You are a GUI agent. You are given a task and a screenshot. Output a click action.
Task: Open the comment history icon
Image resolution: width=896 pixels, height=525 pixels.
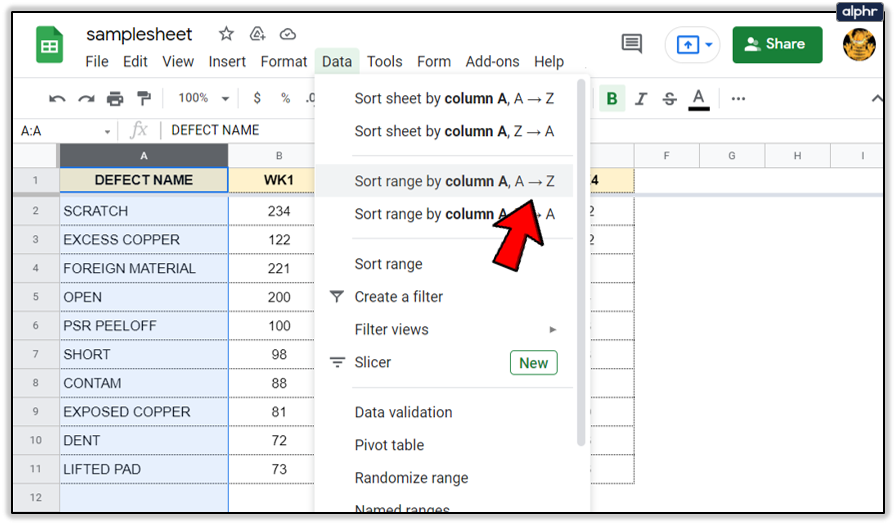click(x=632, y=44)
